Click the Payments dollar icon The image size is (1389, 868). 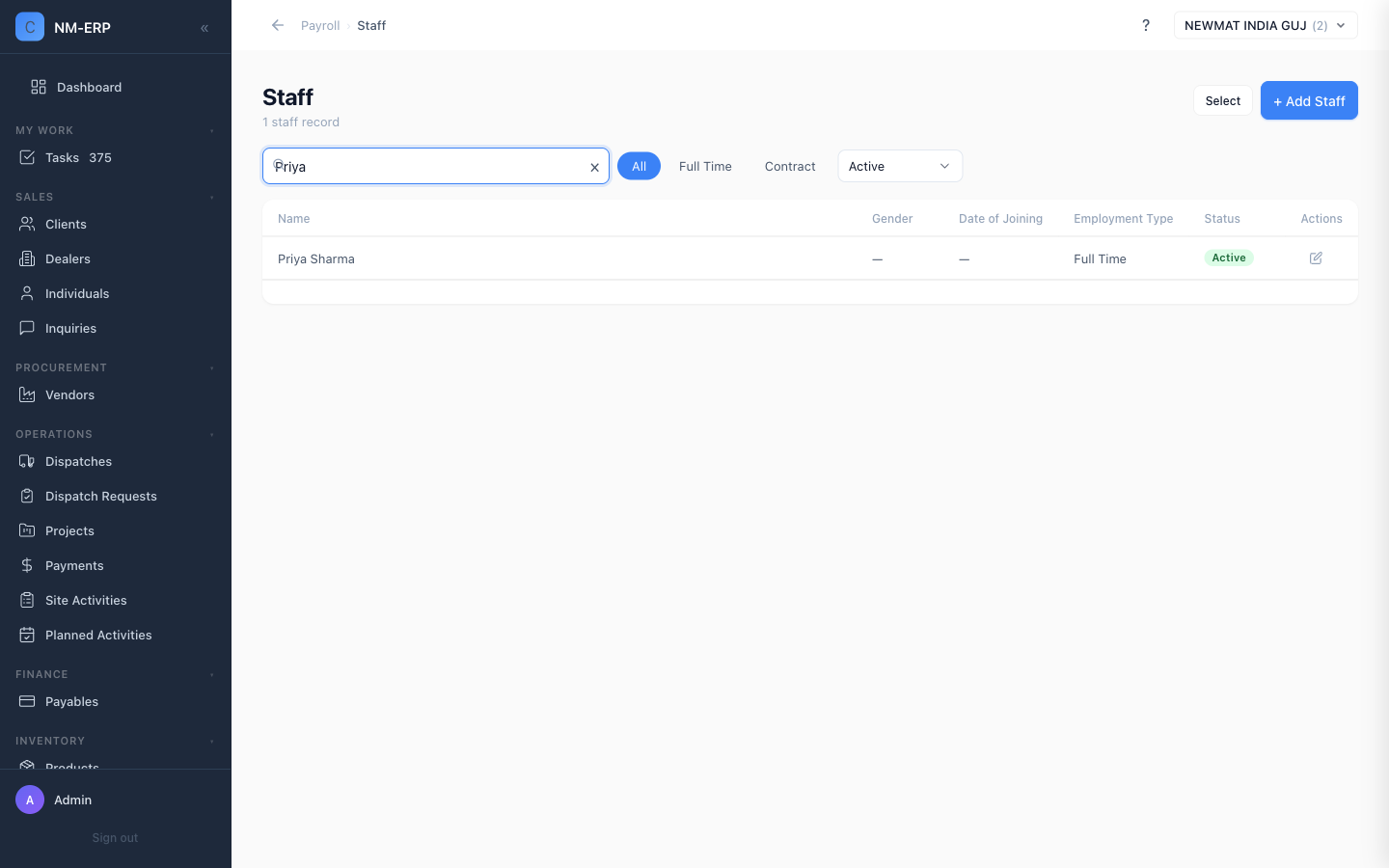click(x=27, y=565)
